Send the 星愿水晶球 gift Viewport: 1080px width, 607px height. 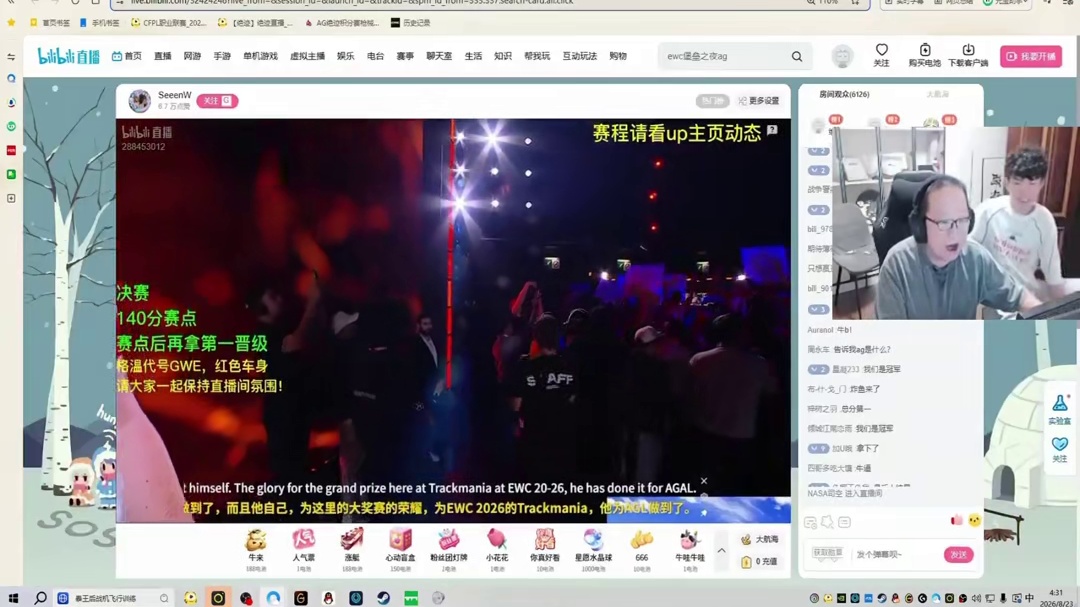(593, 550)
